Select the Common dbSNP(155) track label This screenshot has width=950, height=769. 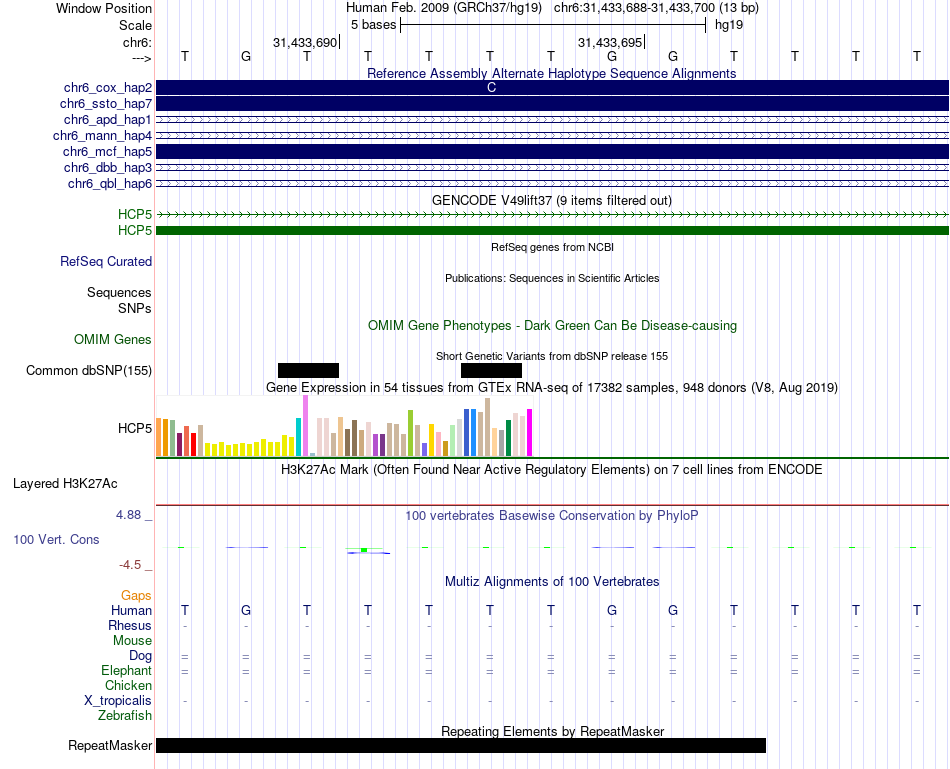pyautogui.click(x=89, y=370)
